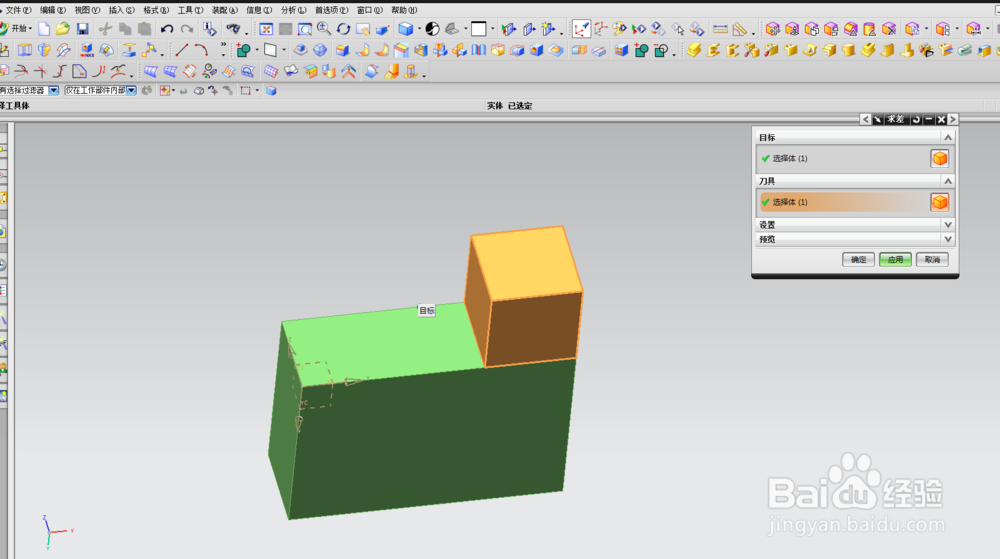Activate the Pan hand tool
Viewport: 1000px width, 559px height.
click(x=363, y=29)
